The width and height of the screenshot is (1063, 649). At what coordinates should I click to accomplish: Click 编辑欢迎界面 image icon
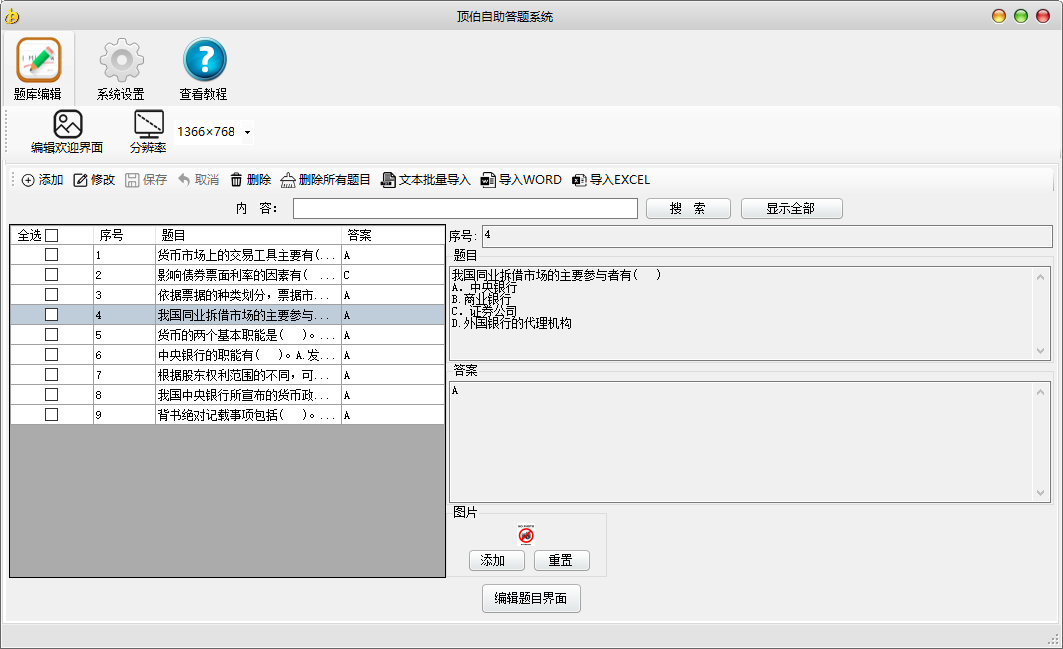[67, 125]
